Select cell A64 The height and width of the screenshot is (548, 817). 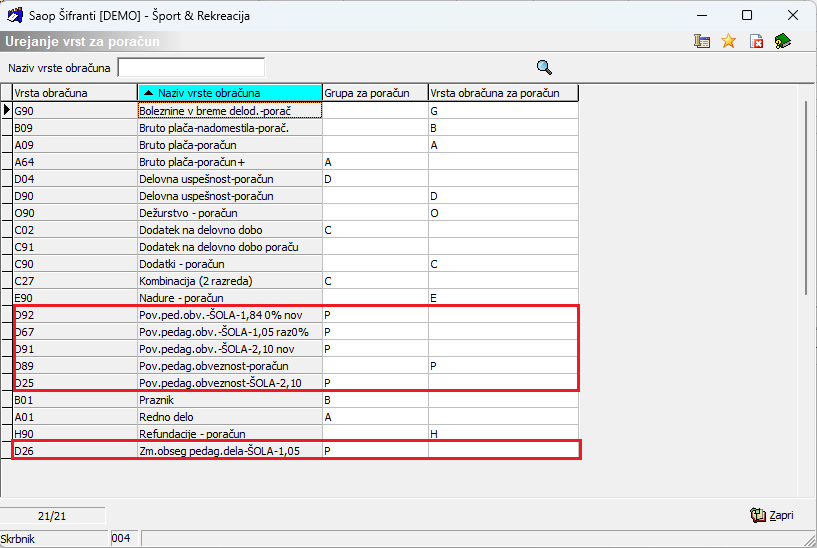pyautogui.click(x=75, y=161)
